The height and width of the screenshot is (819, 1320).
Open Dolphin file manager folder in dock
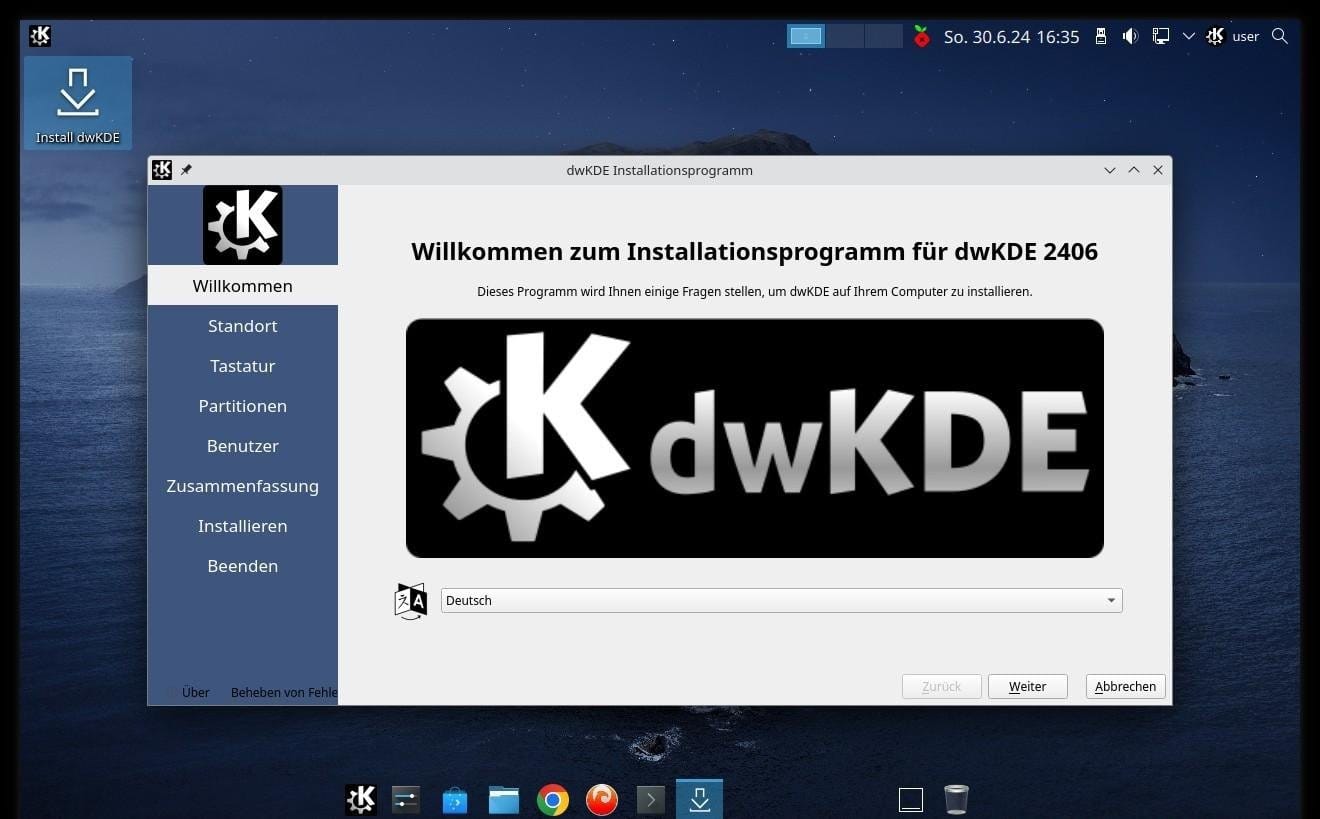tap(504, 799)
